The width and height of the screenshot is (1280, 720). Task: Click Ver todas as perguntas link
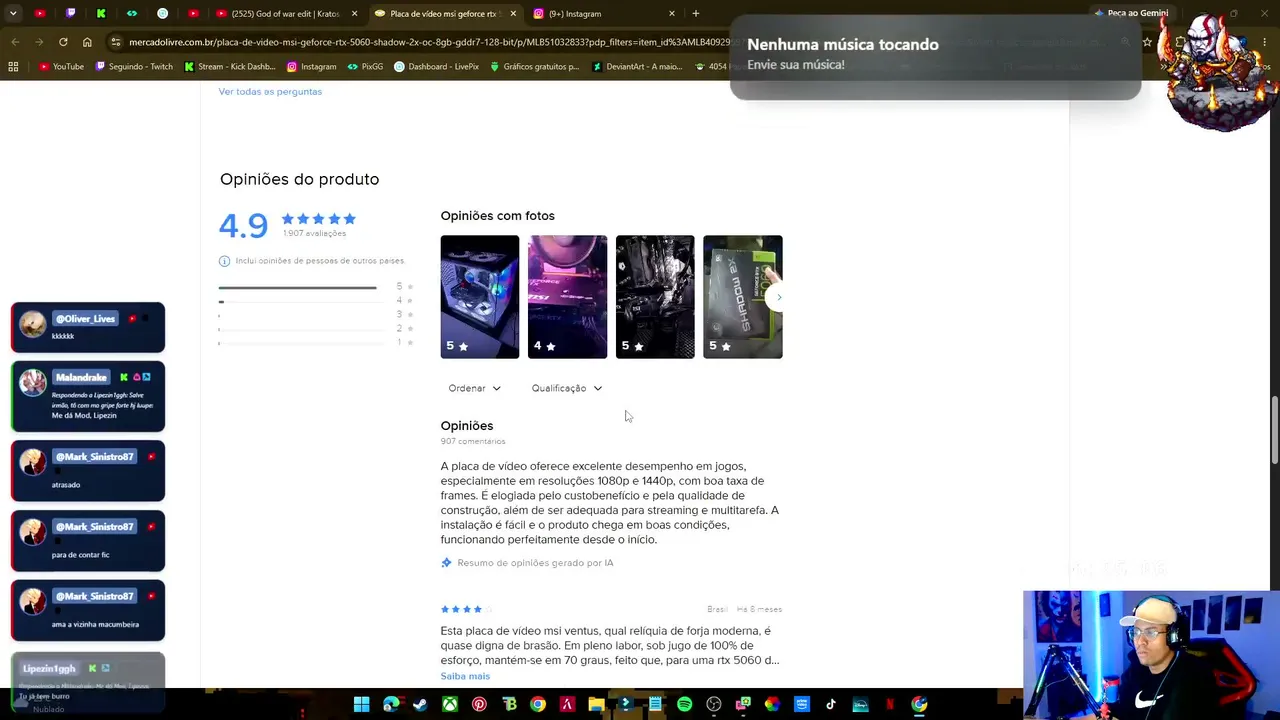270,91
